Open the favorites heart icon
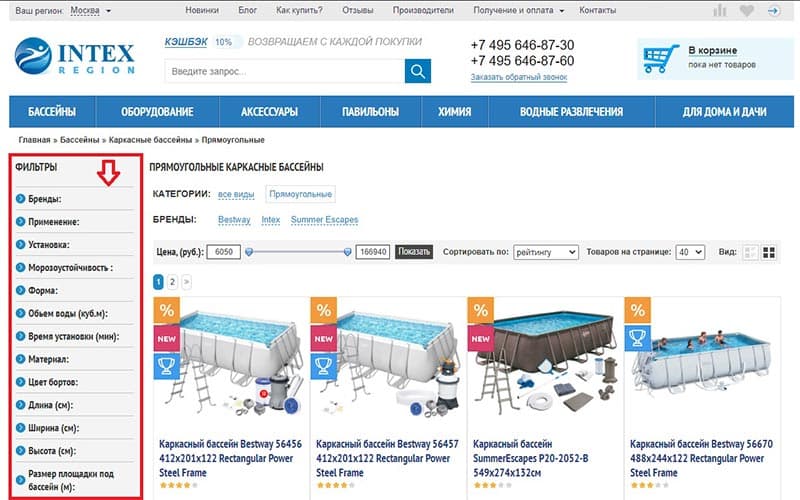 (746, 11)
